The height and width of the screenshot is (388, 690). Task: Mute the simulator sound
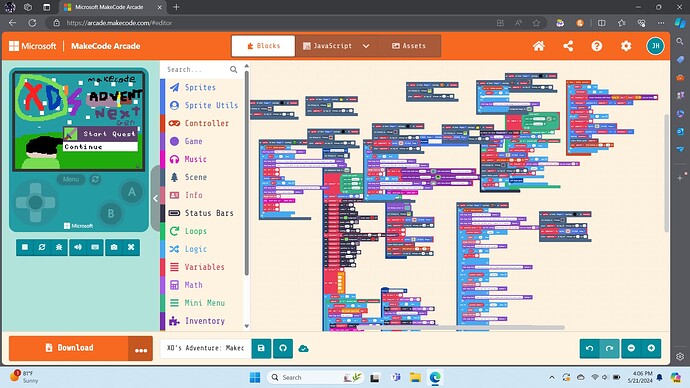78,247
